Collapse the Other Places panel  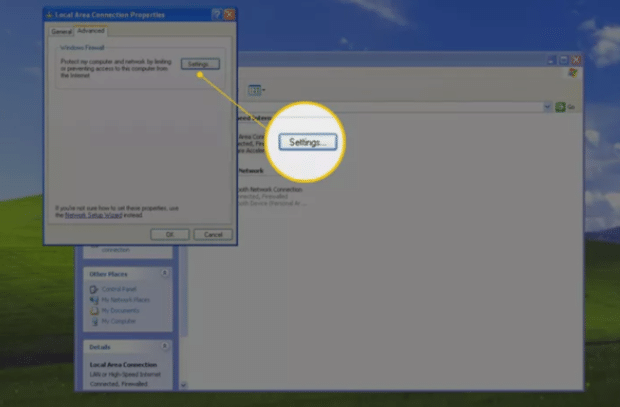164,273
